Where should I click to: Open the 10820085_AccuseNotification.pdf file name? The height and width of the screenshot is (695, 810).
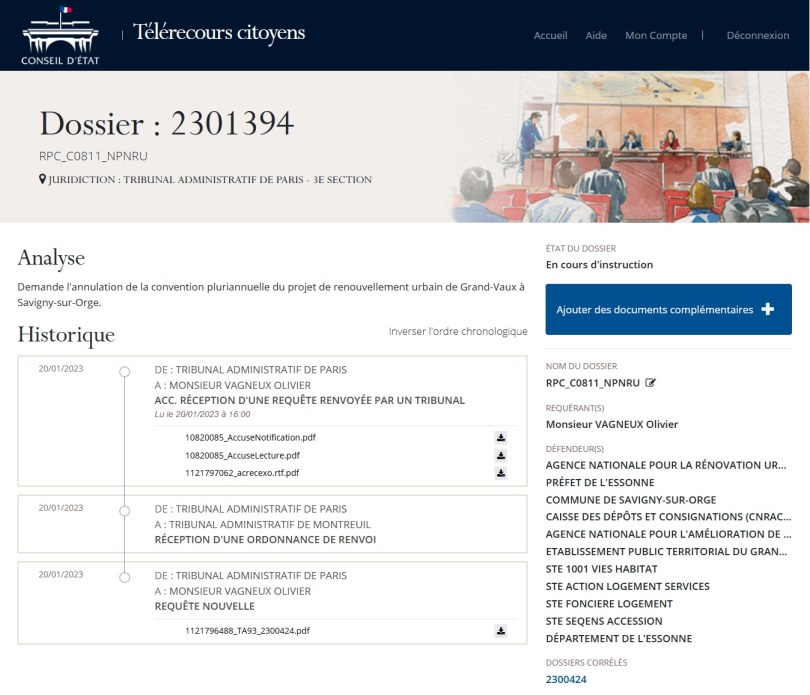243,437
